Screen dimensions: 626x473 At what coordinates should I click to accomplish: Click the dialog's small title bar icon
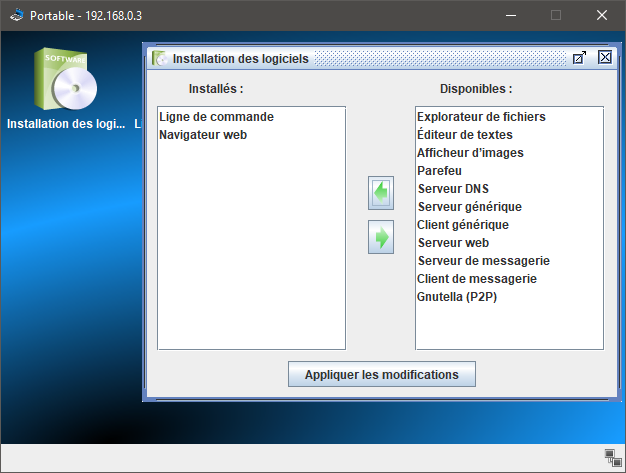click(160, 59)
